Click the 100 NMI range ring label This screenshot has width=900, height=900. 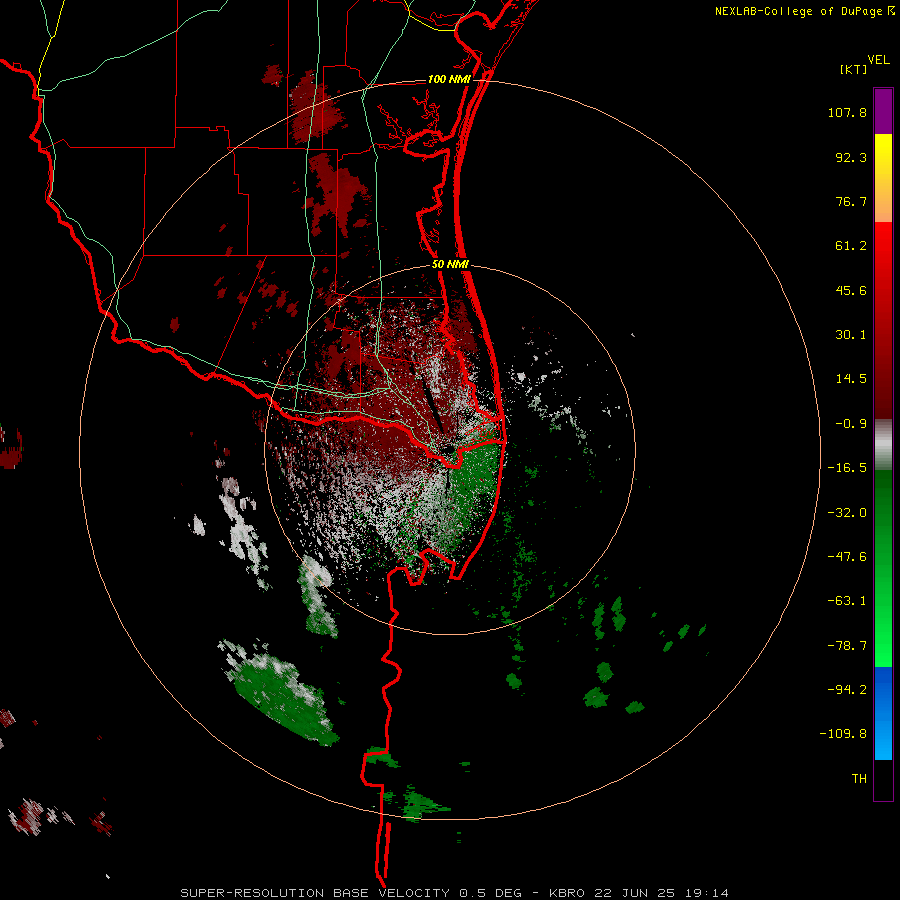coord(449,79)
